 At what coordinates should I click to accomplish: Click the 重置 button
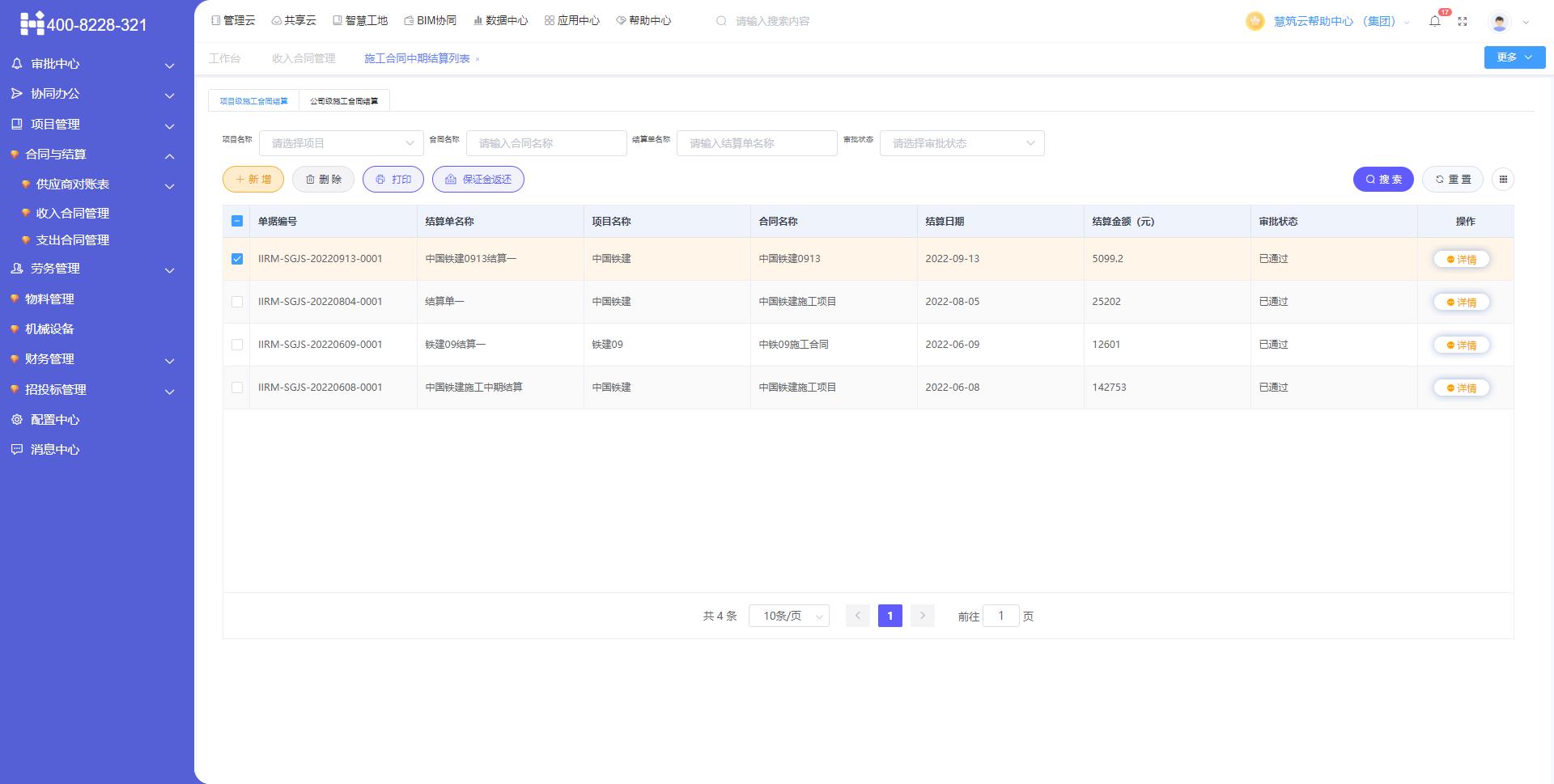click(1453, 180)
